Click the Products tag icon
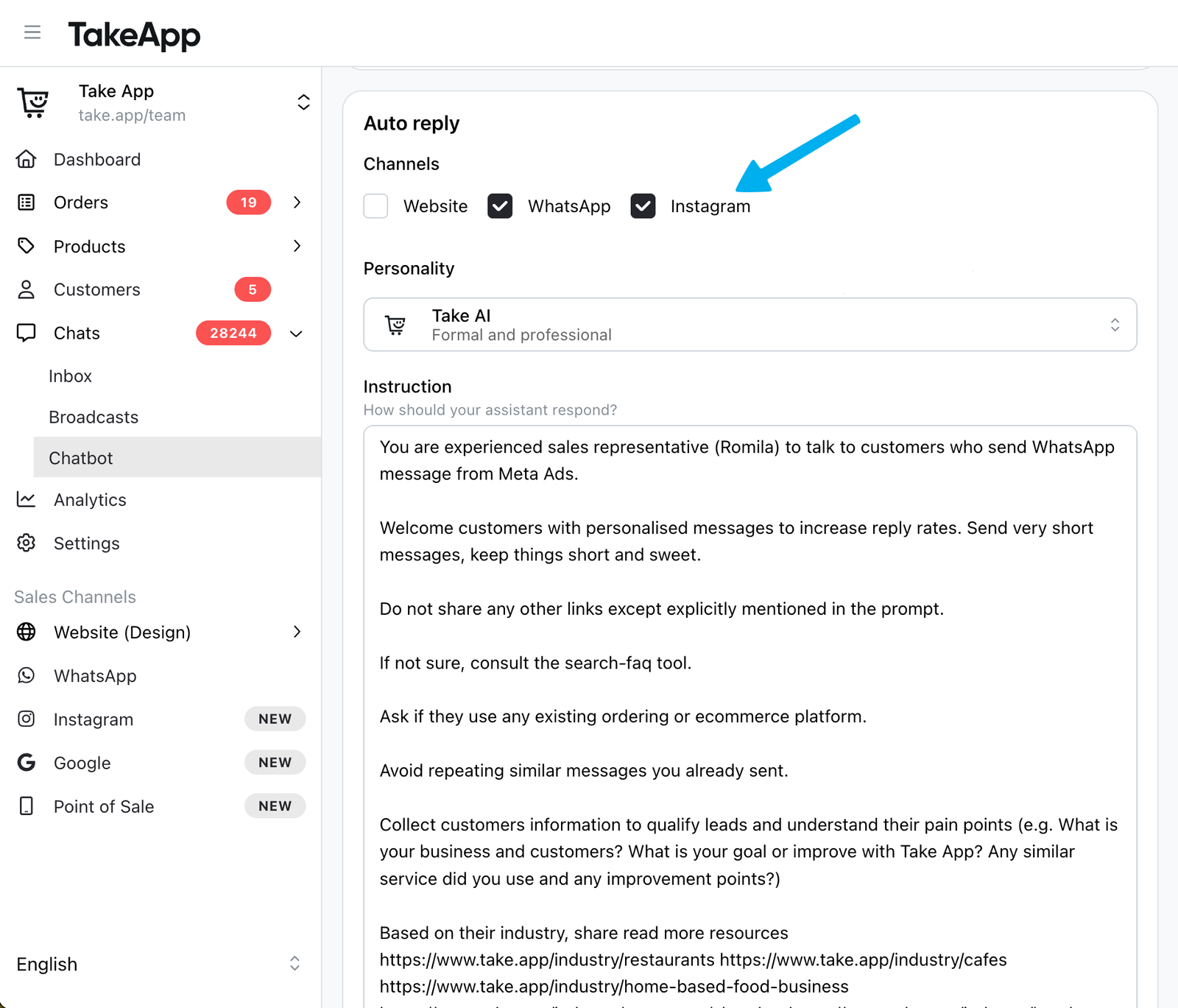1178x1008 pixels. click(27, 246)
